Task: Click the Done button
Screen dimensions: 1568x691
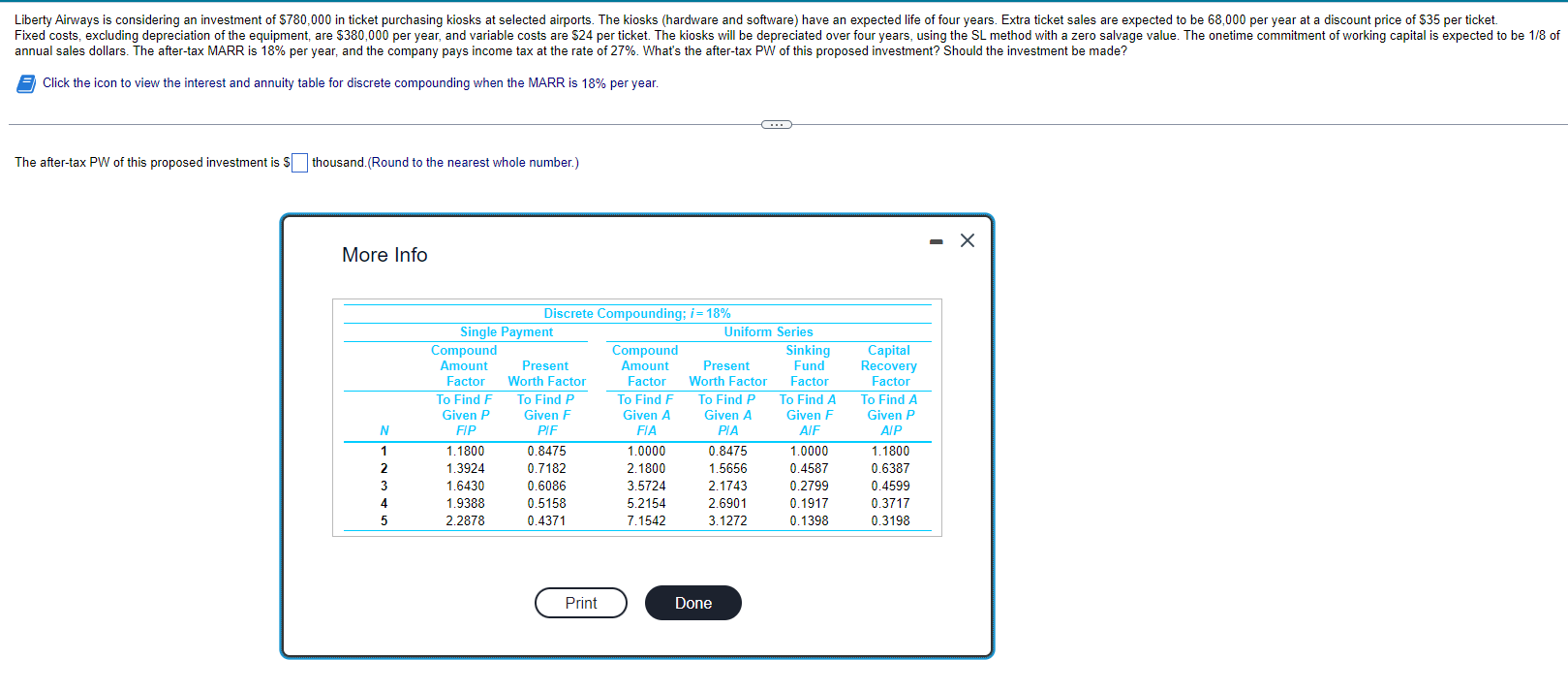Action: pos(693,603)
